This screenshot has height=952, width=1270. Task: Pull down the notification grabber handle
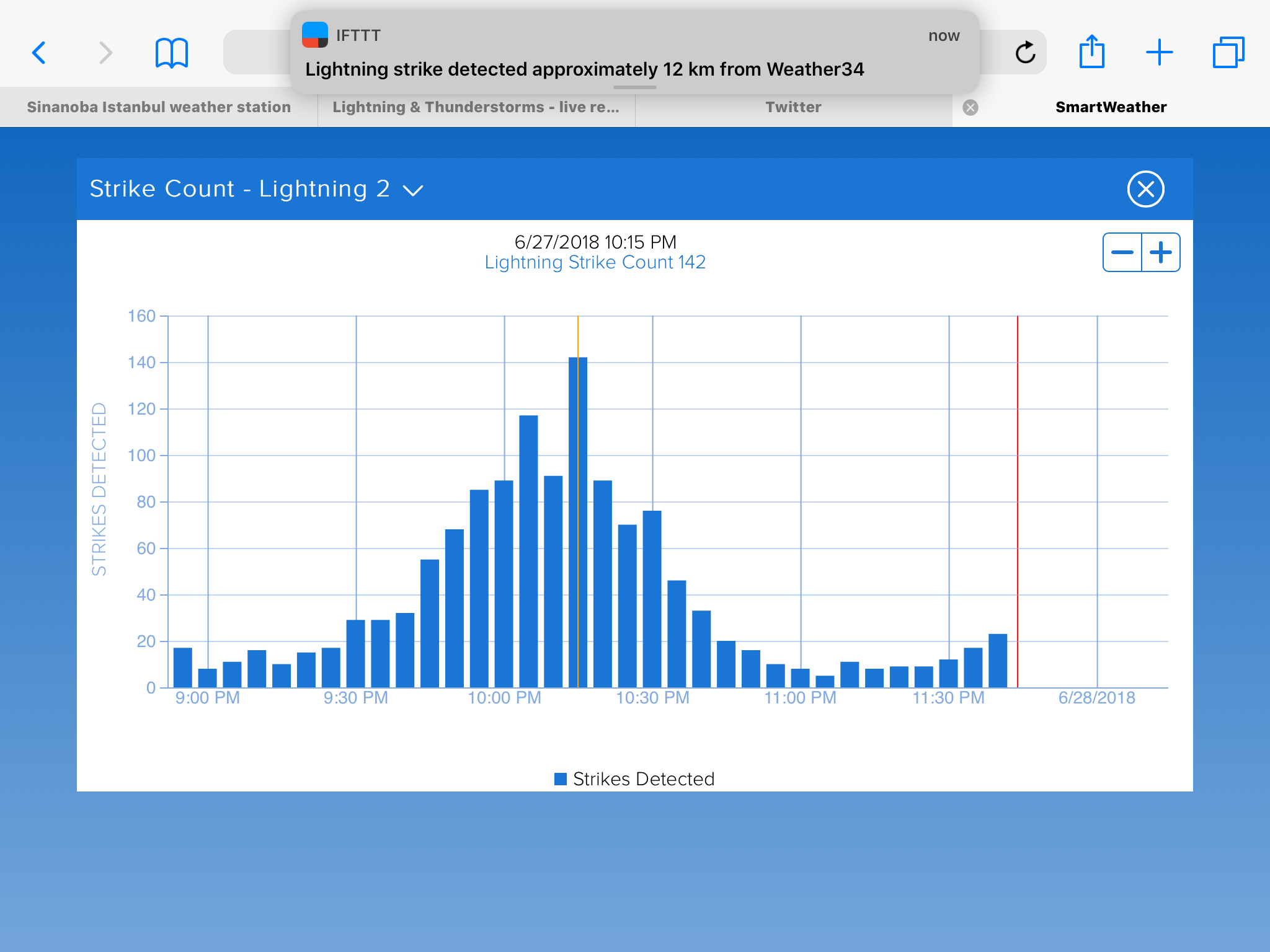(634, 87)
